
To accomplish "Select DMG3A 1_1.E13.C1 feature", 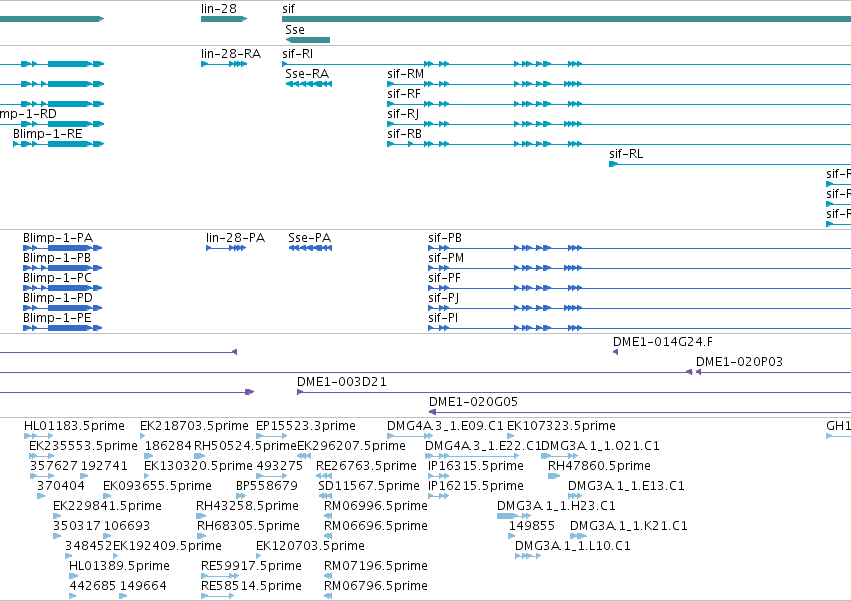I will coord(575,496).
